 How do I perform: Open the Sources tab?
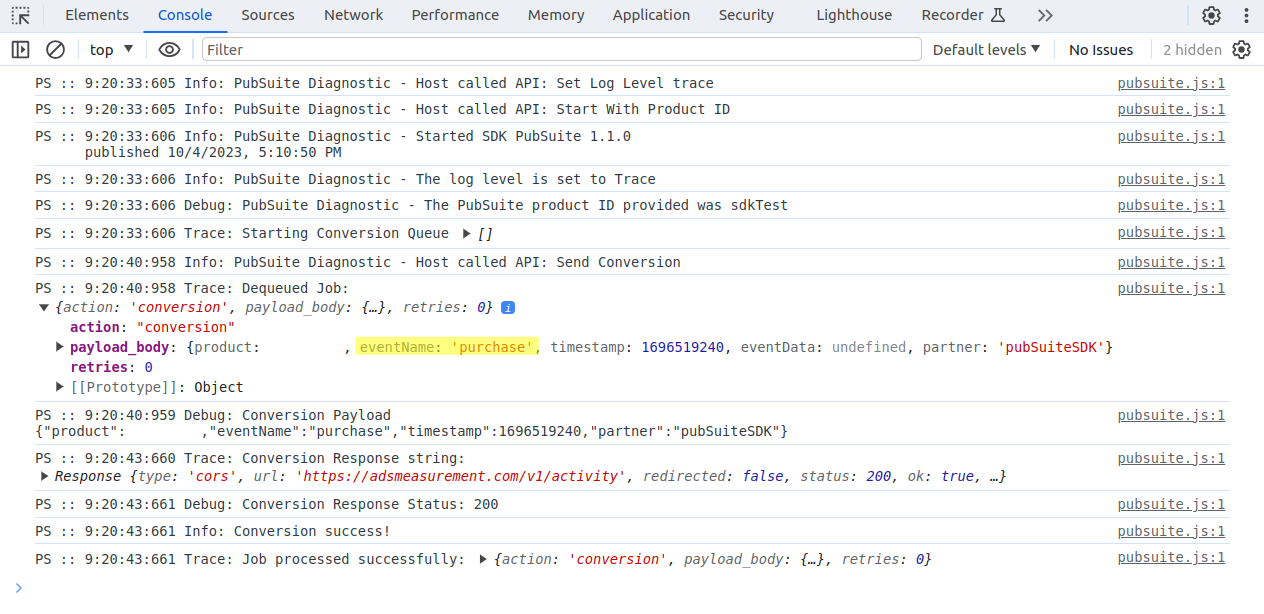pos(268,15)
